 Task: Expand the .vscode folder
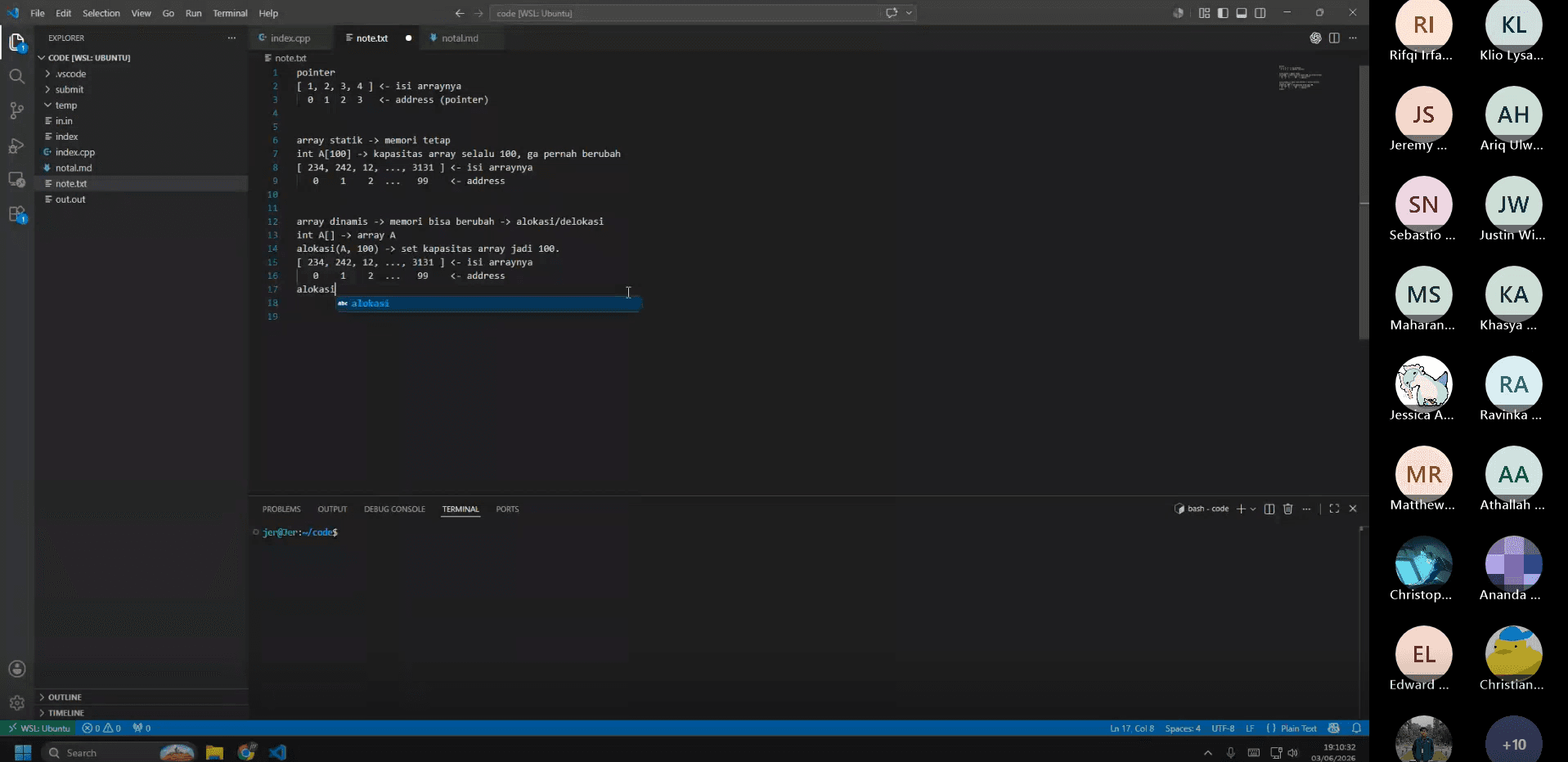(x=141, y=74)
